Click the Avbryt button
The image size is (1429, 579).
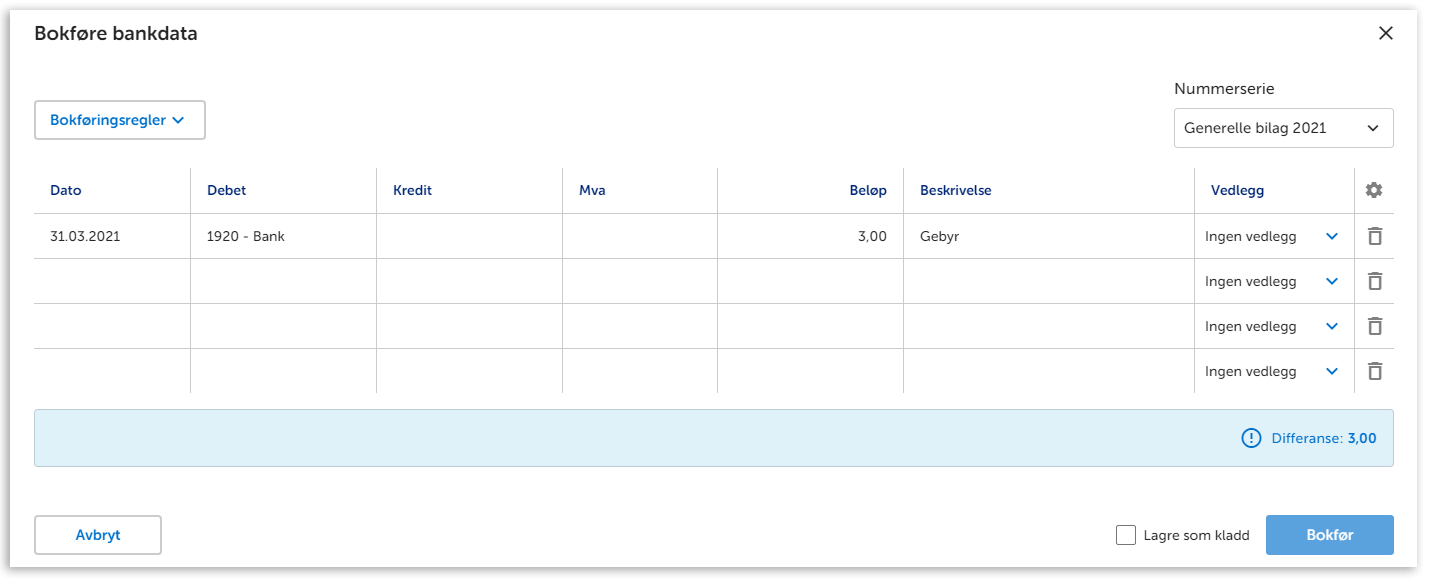click(x=98, y=535)
